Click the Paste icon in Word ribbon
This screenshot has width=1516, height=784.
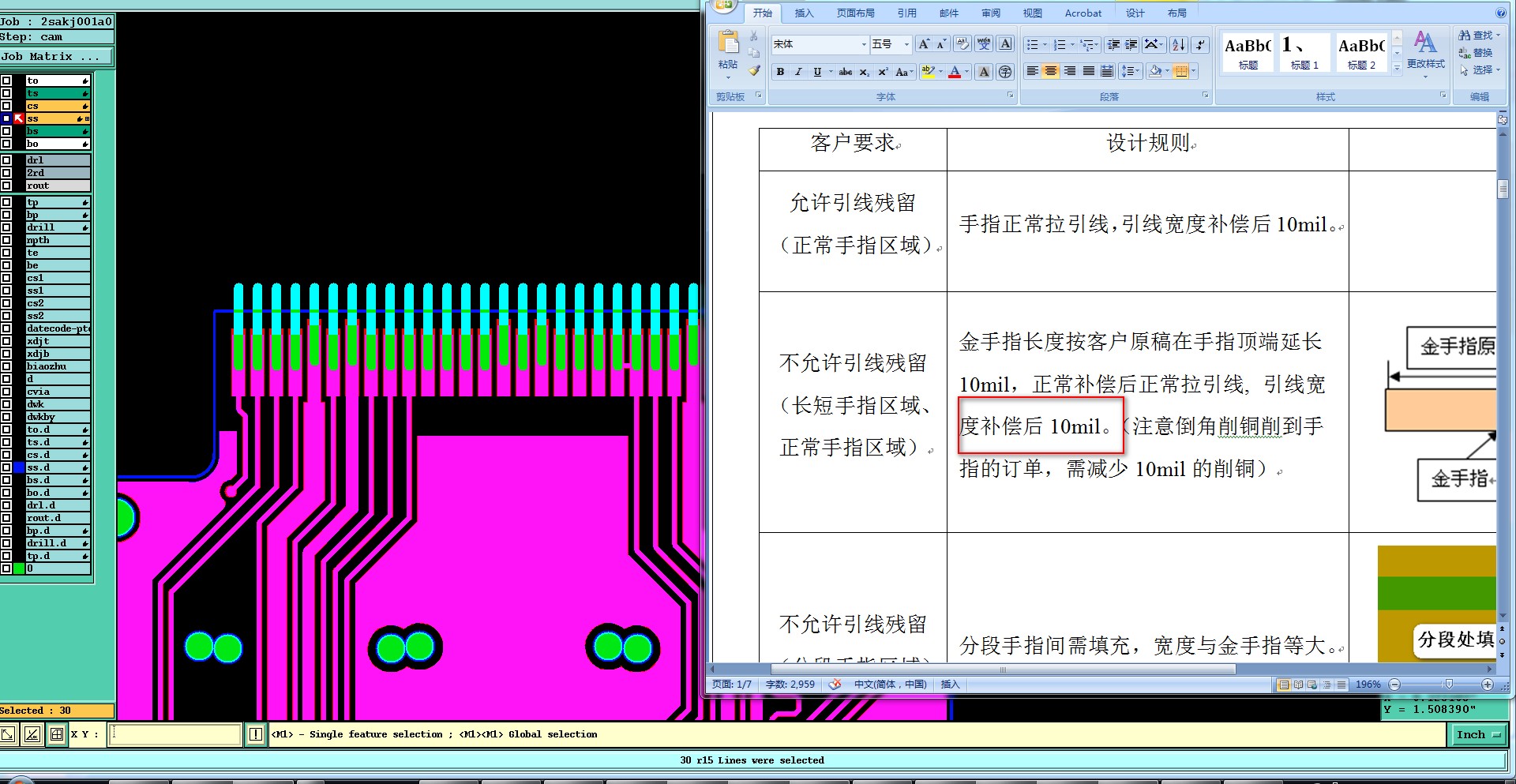point(728,41)
